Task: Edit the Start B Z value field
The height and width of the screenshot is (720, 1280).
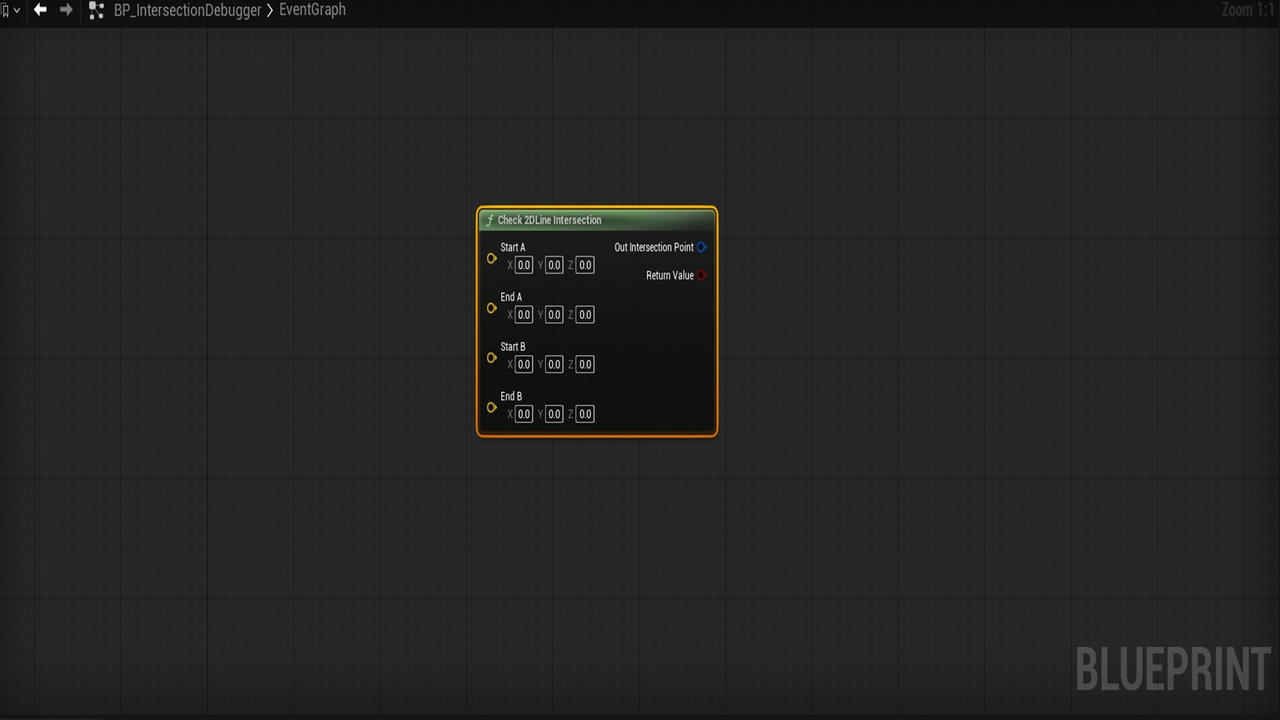Action: click(x=585, y=364)
